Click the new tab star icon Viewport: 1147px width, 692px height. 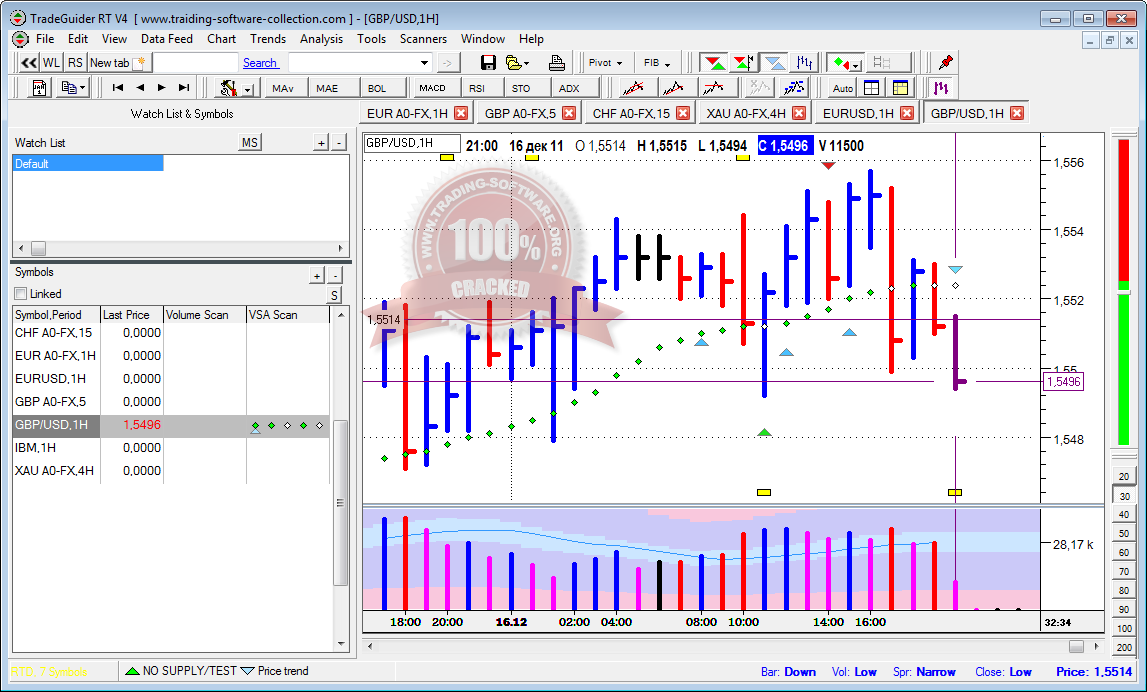pyautogui.click(x=141, y=63)
